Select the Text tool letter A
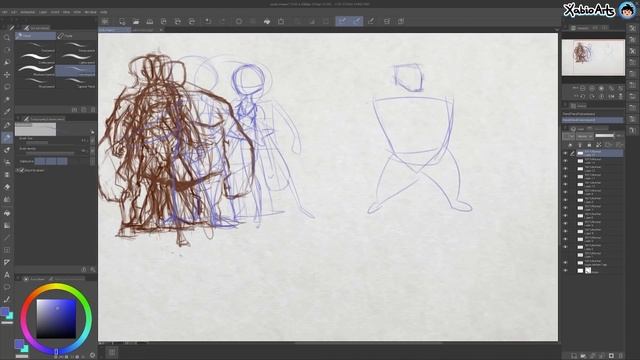640x360 pixels. pyautogui.click(x=7, y=275)
